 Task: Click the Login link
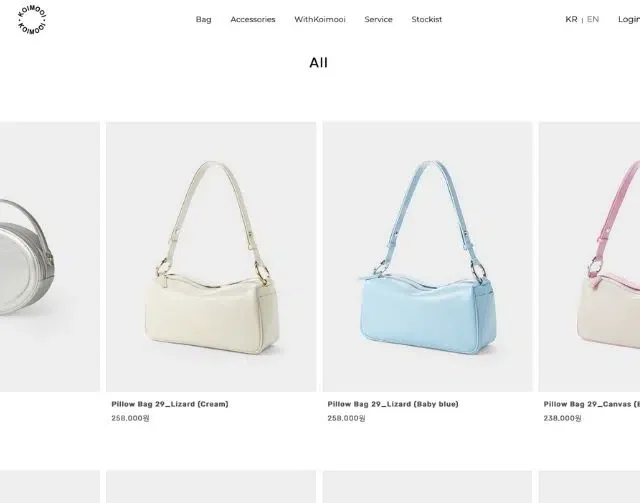pyautogui.click(x=629, y=19)
